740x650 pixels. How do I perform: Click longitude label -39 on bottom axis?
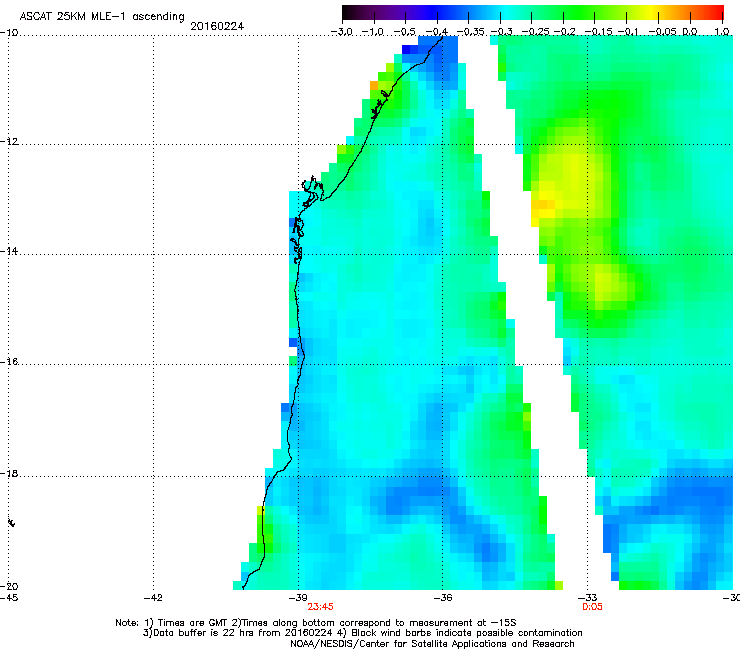(x=298, y=598)
